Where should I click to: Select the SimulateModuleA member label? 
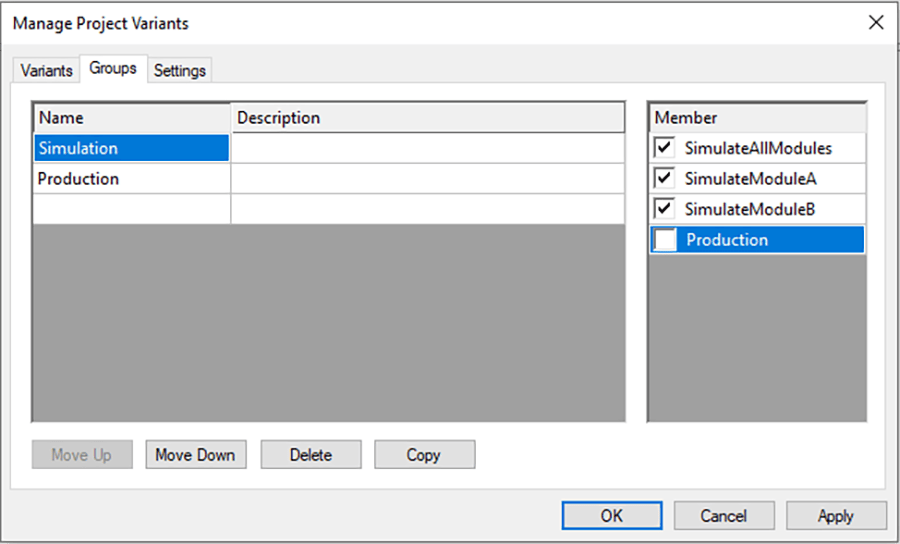pyautogui.click(x=750, y=178)
